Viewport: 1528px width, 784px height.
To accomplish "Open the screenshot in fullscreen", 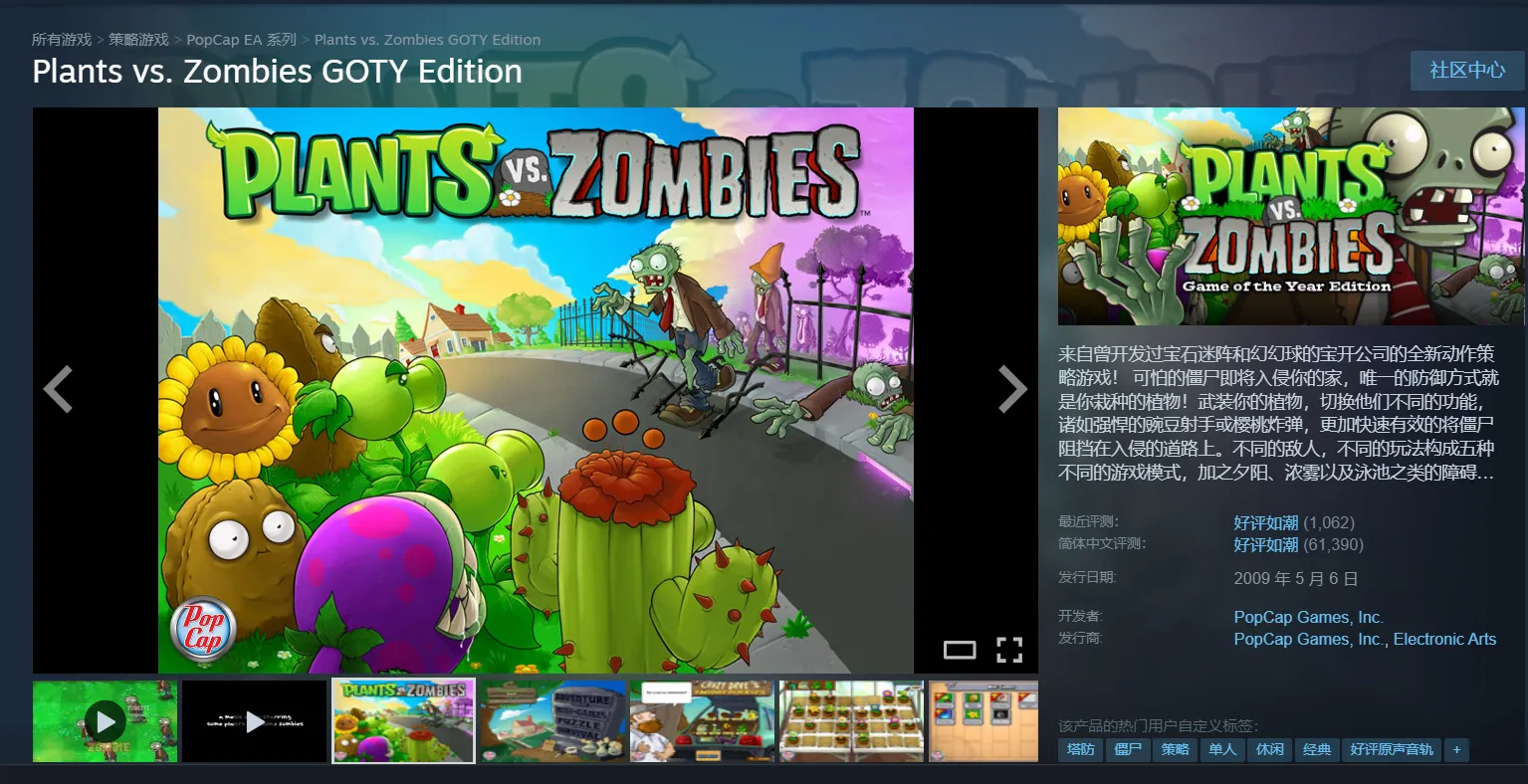I will coord(1009,651).
